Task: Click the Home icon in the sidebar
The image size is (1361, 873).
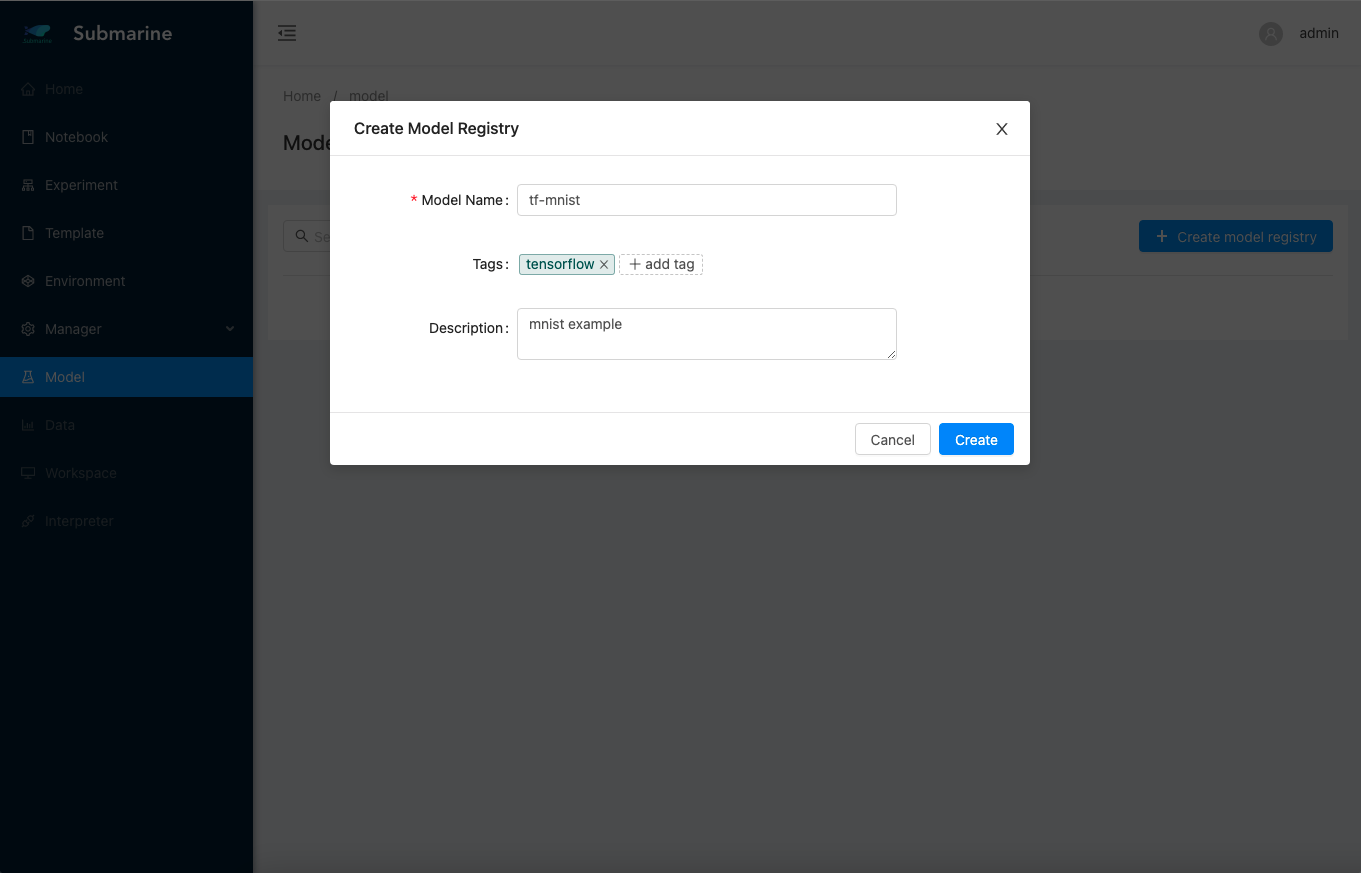Action: tap(28, 89)
